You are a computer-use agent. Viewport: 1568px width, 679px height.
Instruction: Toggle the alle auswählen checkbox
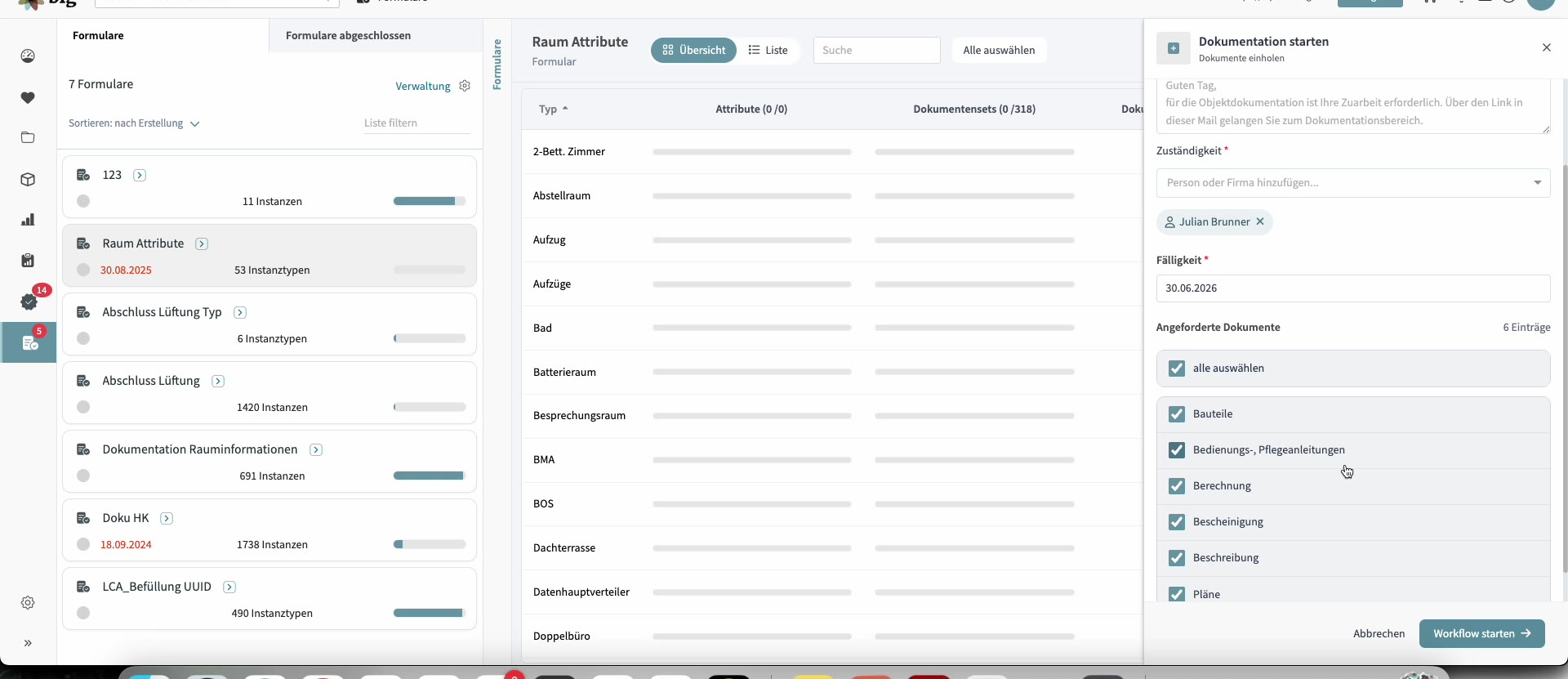click(x=1177, y=369)
